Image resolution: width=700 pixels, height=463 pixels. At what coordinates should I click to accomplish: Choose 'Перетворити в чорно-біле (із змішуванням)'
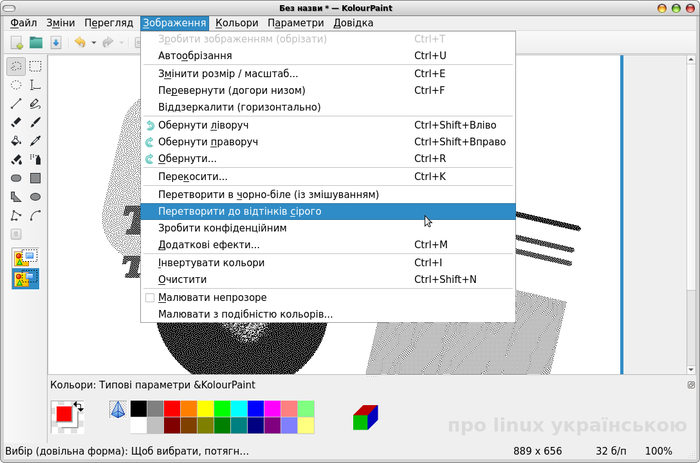[x=328, y=195]
